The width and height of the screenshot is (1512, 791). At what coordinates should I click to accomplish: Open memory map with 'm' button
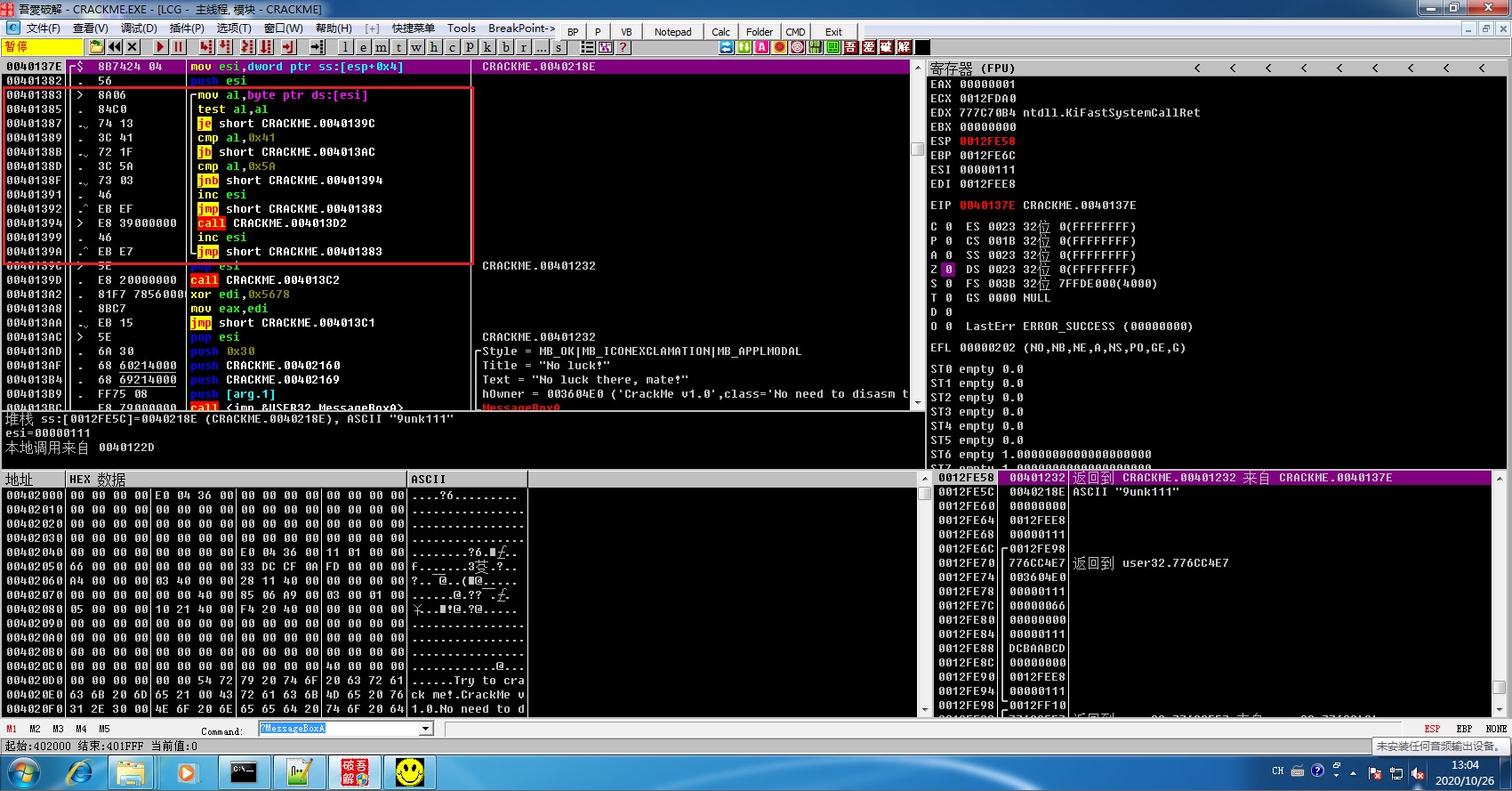click(x=381, y=47)
